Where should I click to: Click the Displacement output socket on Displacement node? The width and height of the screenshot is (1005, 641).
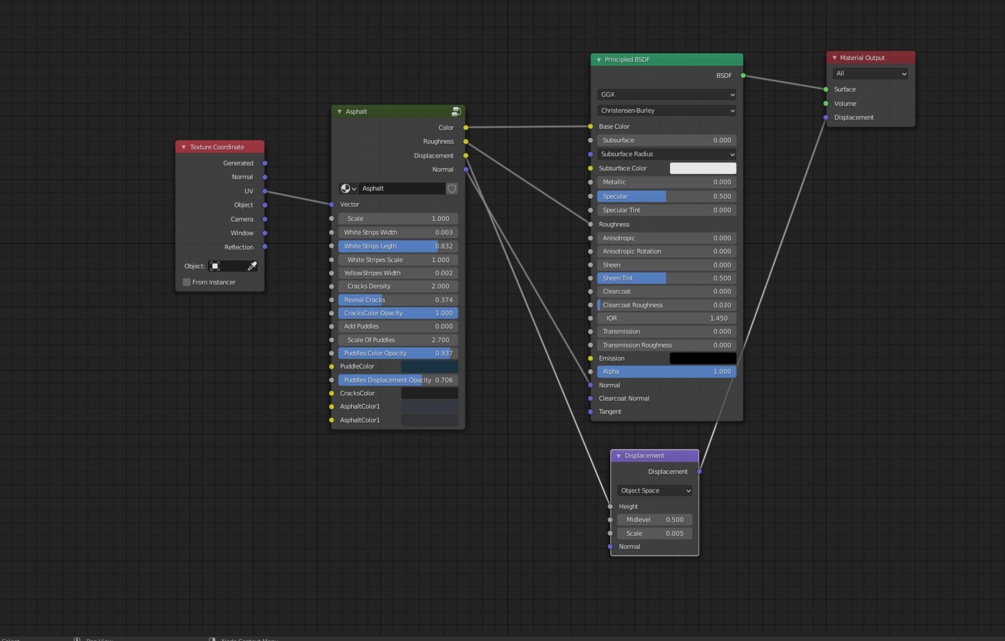click(x=699, y=472)
